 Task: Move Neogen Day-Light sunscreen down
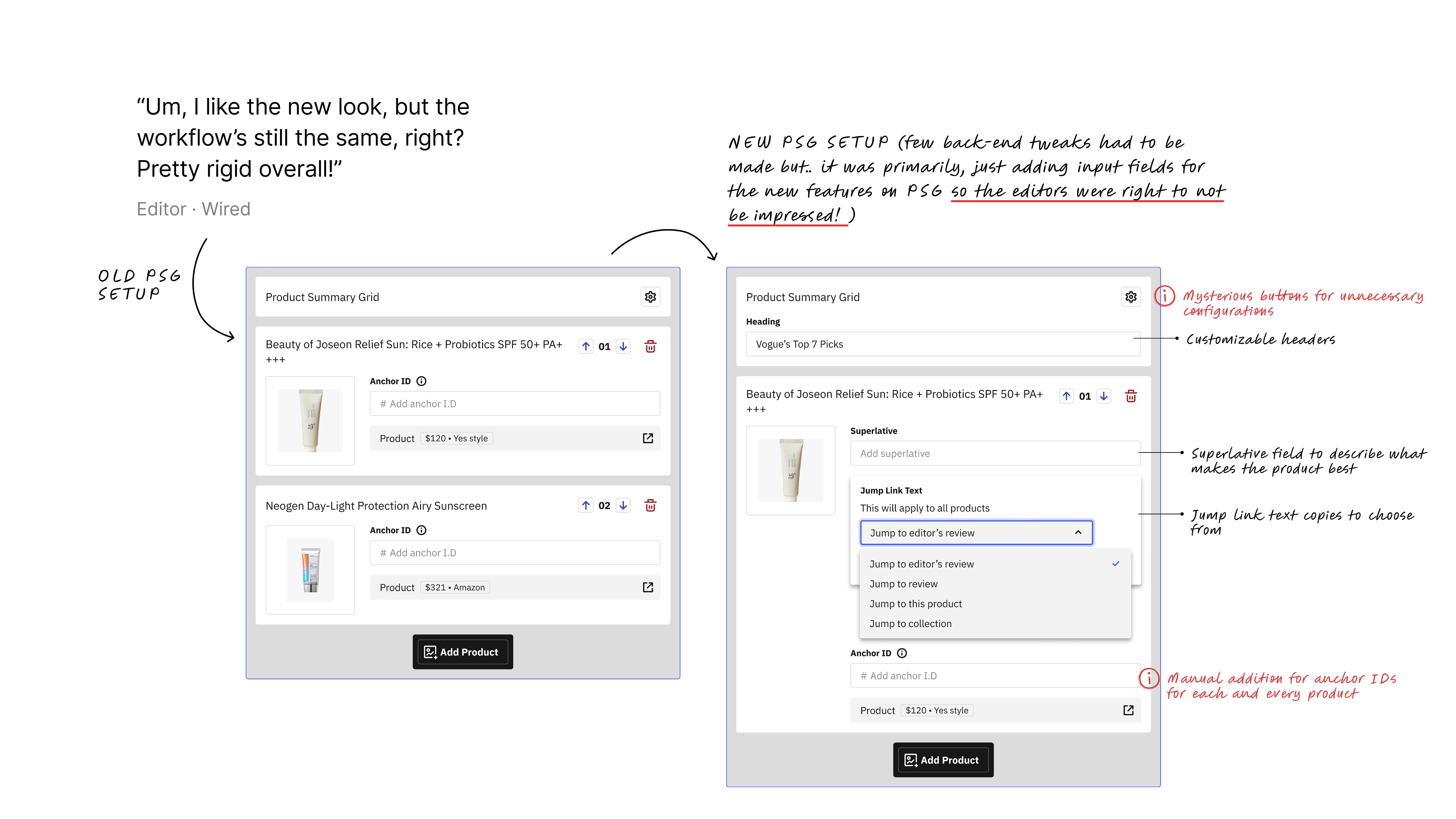tap(623, 505)
